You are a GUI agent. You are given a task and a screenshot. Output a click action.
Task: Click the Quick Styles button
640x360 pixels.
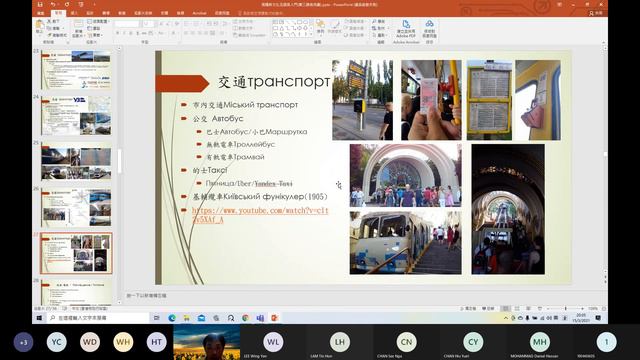click(x=334, y=27)
